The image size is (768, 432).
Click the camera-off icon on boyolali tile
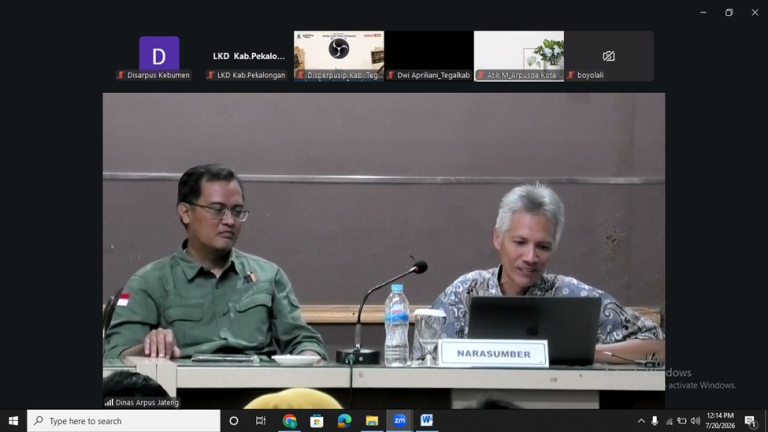tap(609, 56)
